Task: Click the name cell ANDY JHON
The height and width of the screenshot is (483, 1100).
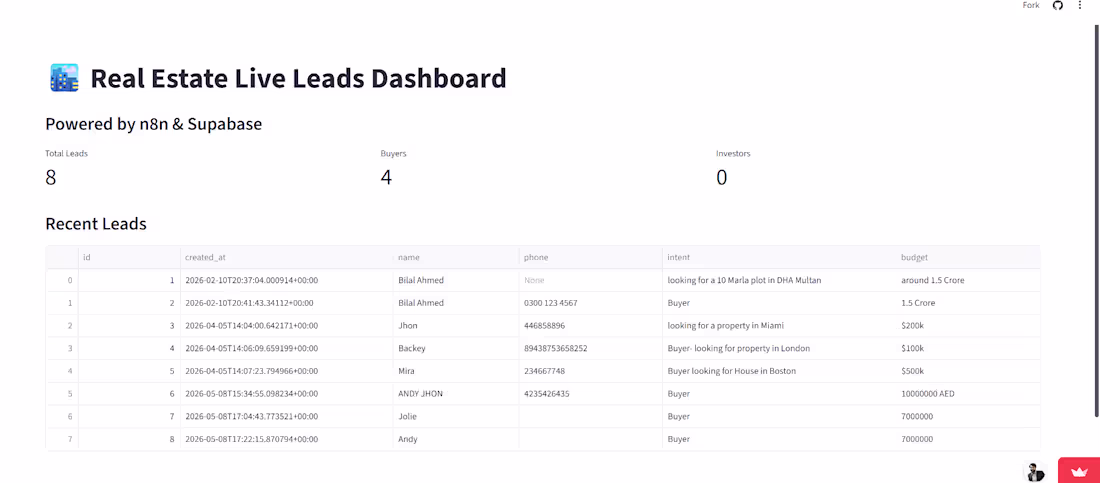Action: tap(456, 394)
